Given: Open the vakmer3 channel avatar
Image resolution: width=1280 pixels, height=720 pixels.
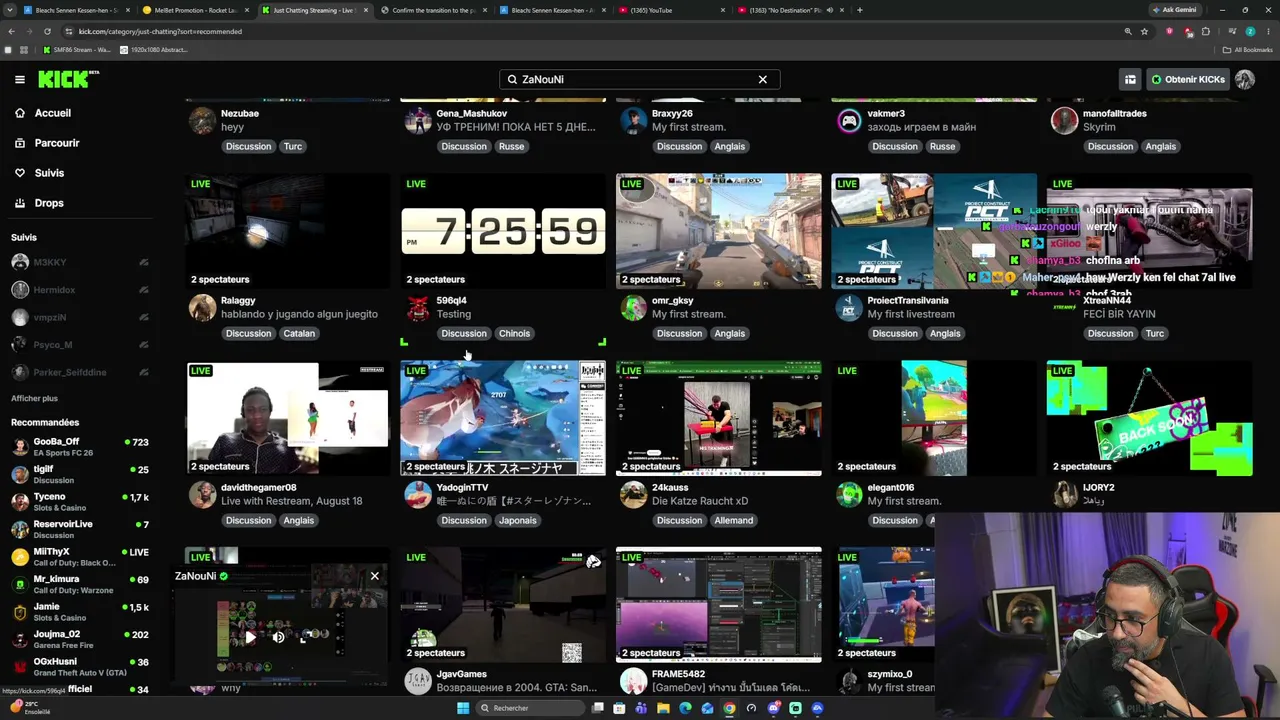Looking at the screenshot, I should tap(849, 120).
